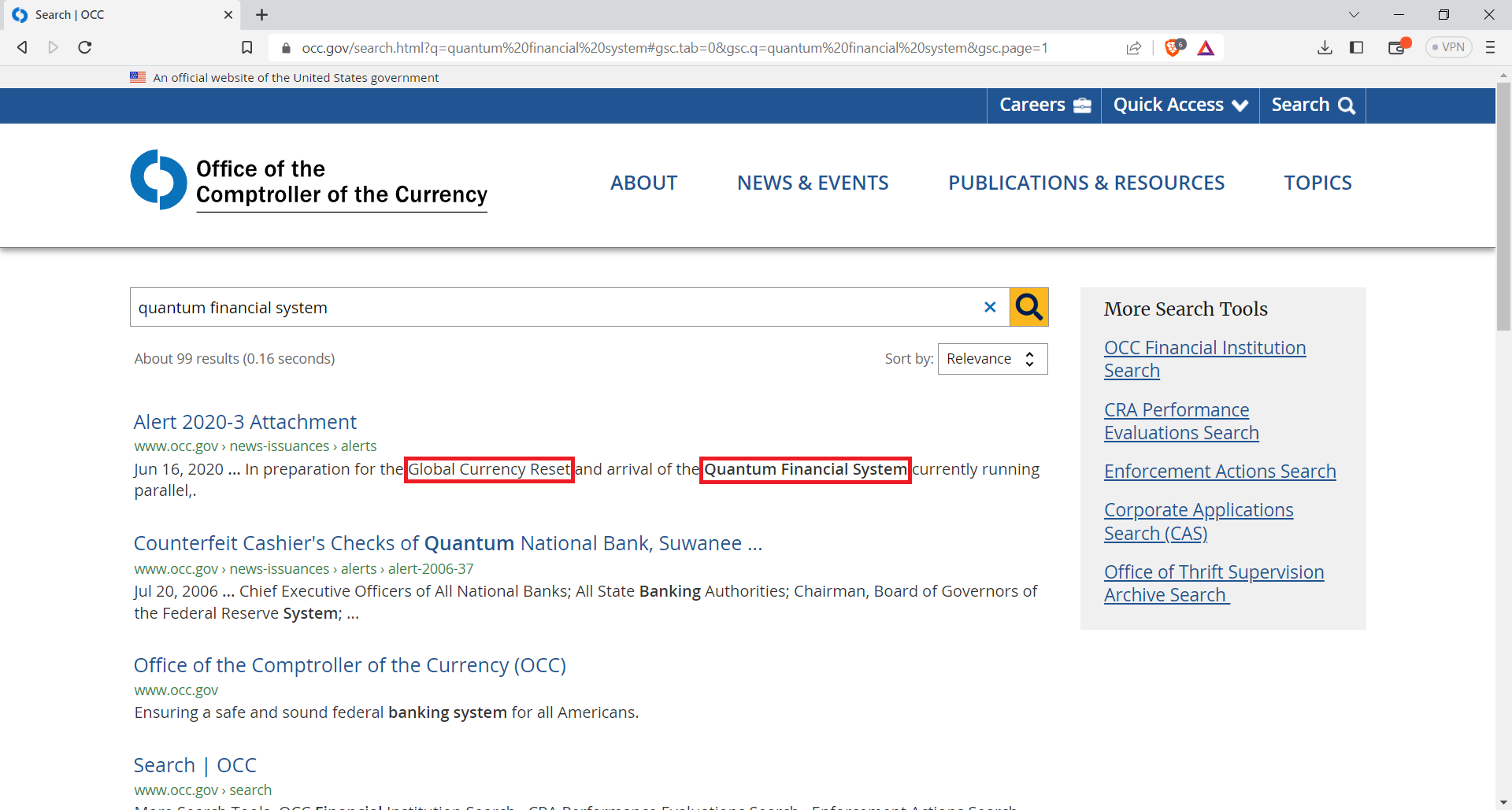Open the browser hamburger menu

coord(1490,47)
